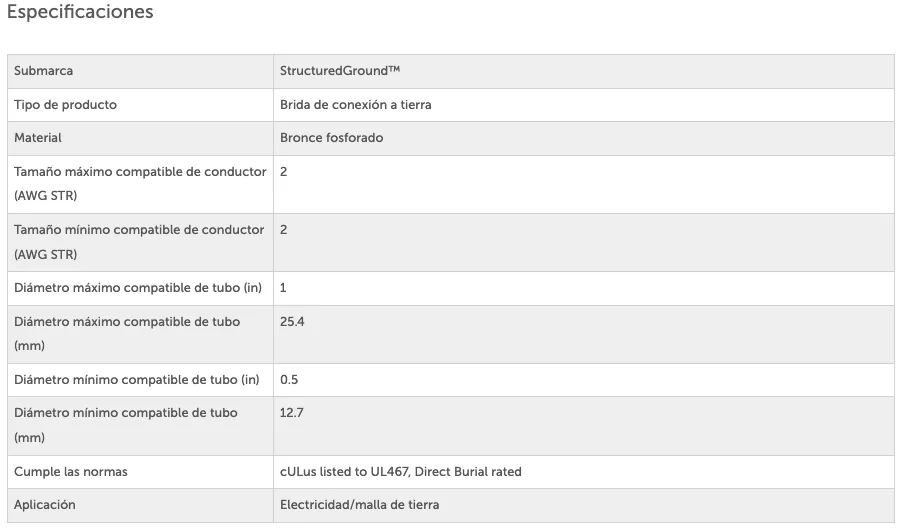
Task: Click Electricidad/malla de tierra value
Action: 359,505
